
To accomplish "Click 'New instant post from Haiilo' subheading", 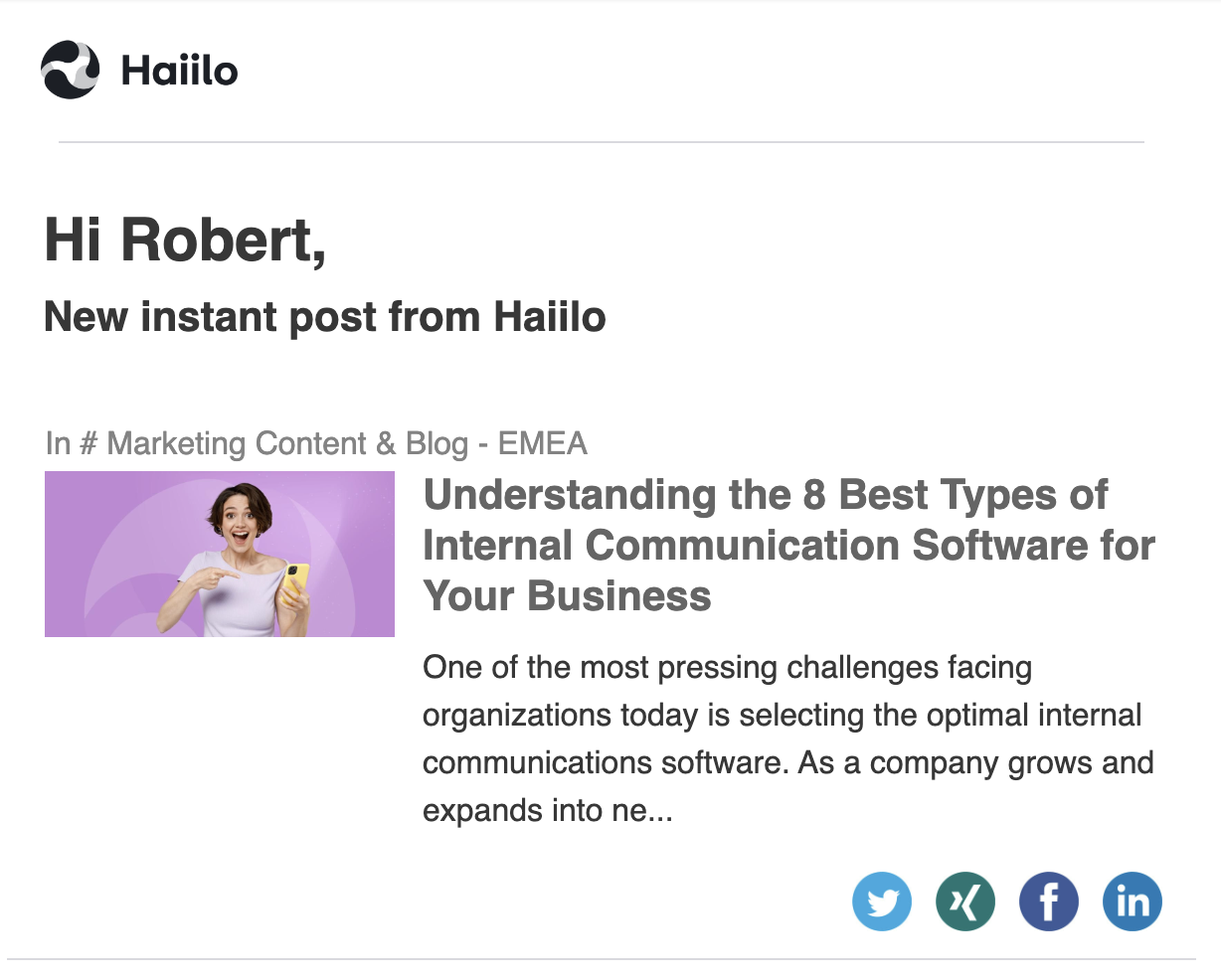I will [325, 317].
